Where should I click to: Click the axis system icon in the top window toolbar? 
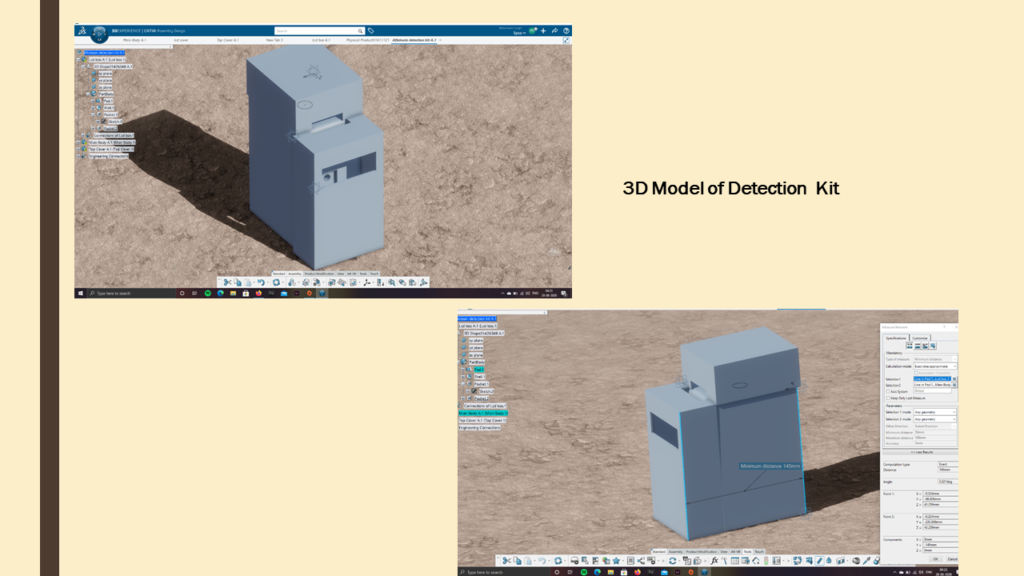(367, 283)
